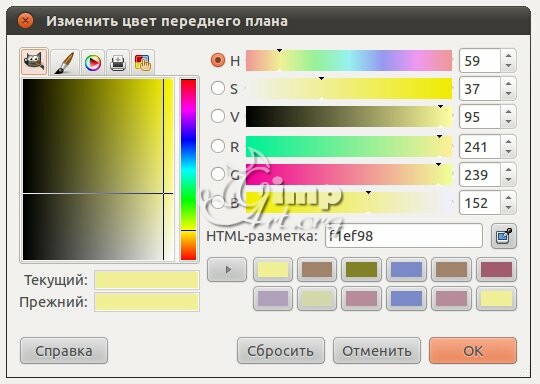The width and height of the screenshot is (540, 384).
Task: Select the H hue radio button
Action: tap(218, 60)
